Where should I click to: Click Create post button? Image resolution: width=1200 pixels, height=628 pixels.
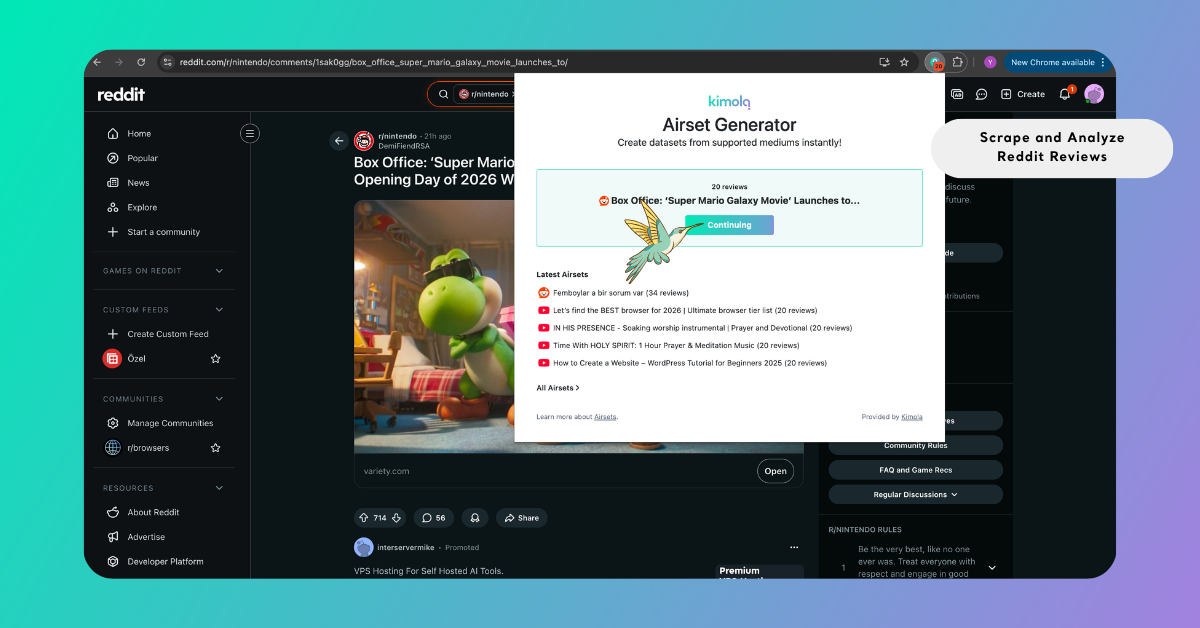(x=1023, y=94)
